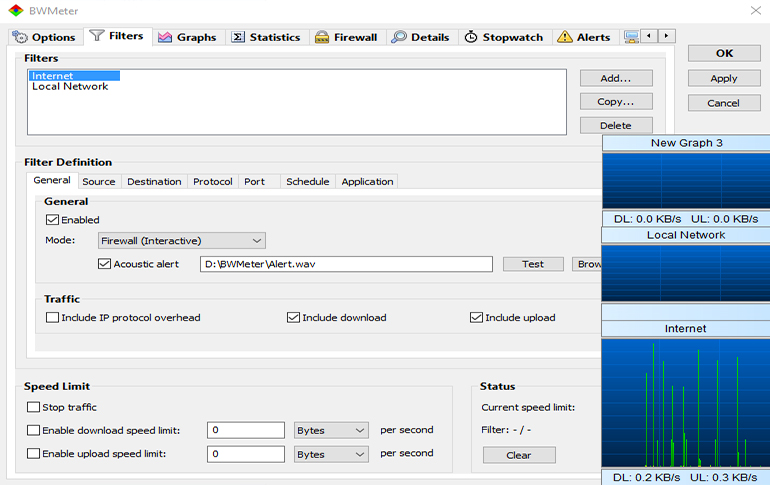Click the Stopwatch clock icon

(471, 37)
